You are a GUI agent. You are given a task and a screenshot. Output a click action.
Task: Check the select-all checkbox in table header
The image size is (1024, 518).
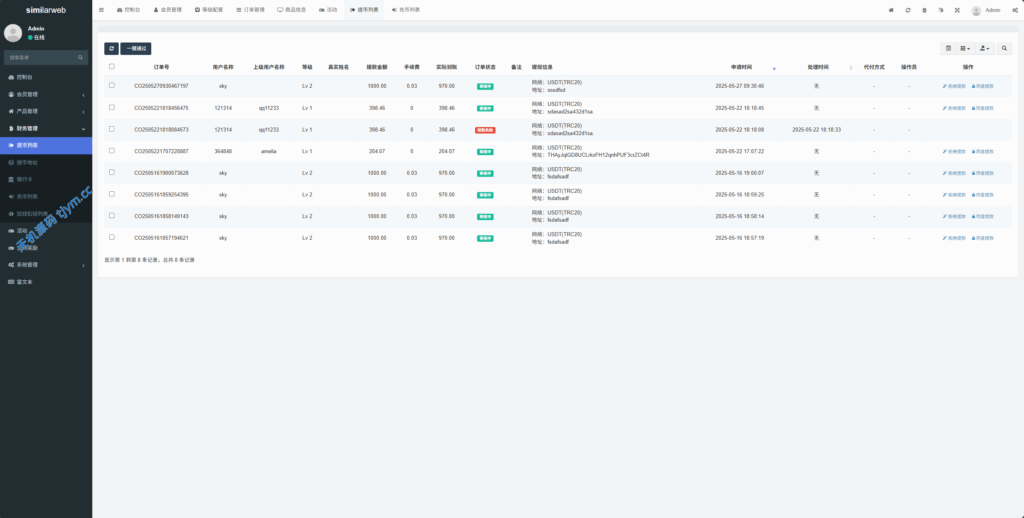111,67
